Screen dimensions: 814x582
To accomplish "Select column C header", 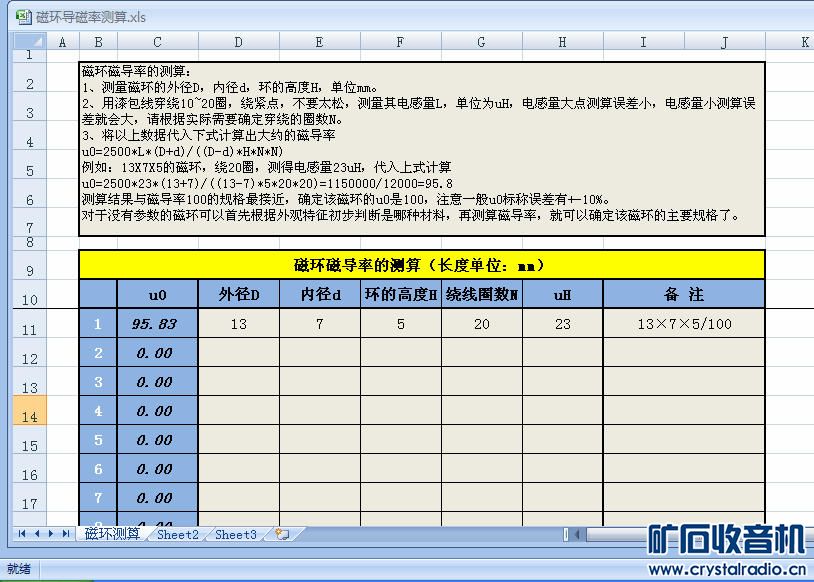I will coord(158,42).
